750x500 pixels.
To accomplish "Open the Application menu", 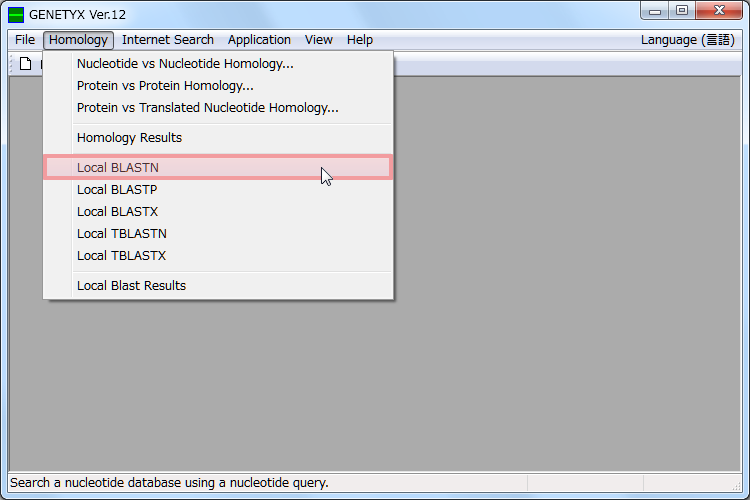I will point(259,40).
